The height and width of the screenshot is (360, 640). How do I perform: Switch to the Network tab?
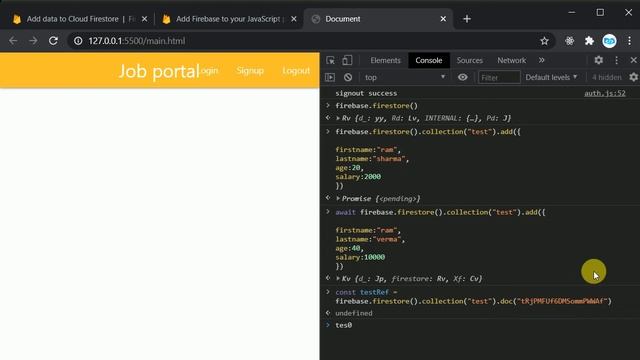coord(511,60)
